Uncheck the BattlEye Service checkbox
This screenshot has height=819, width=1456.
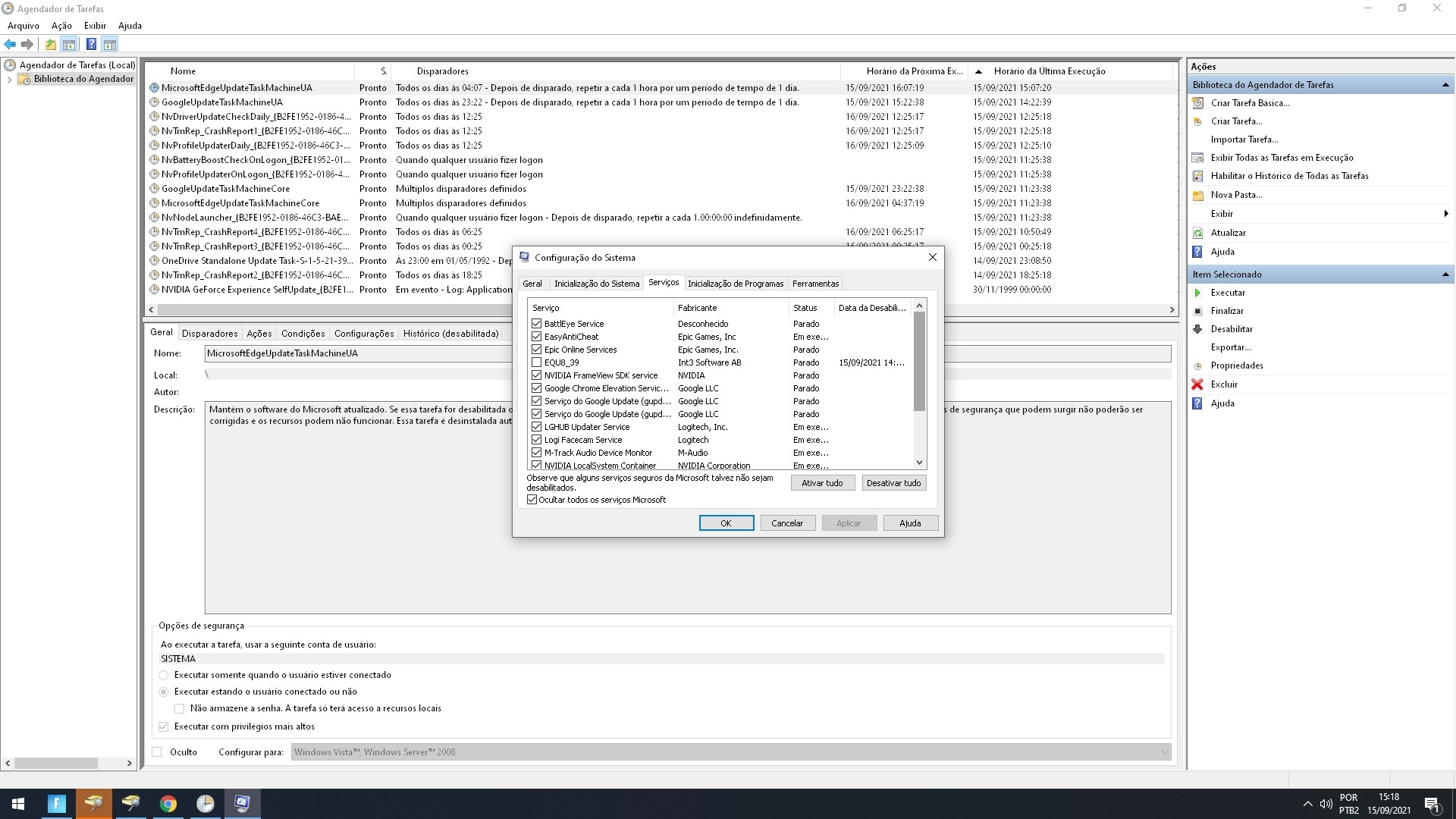click(536, 324)
